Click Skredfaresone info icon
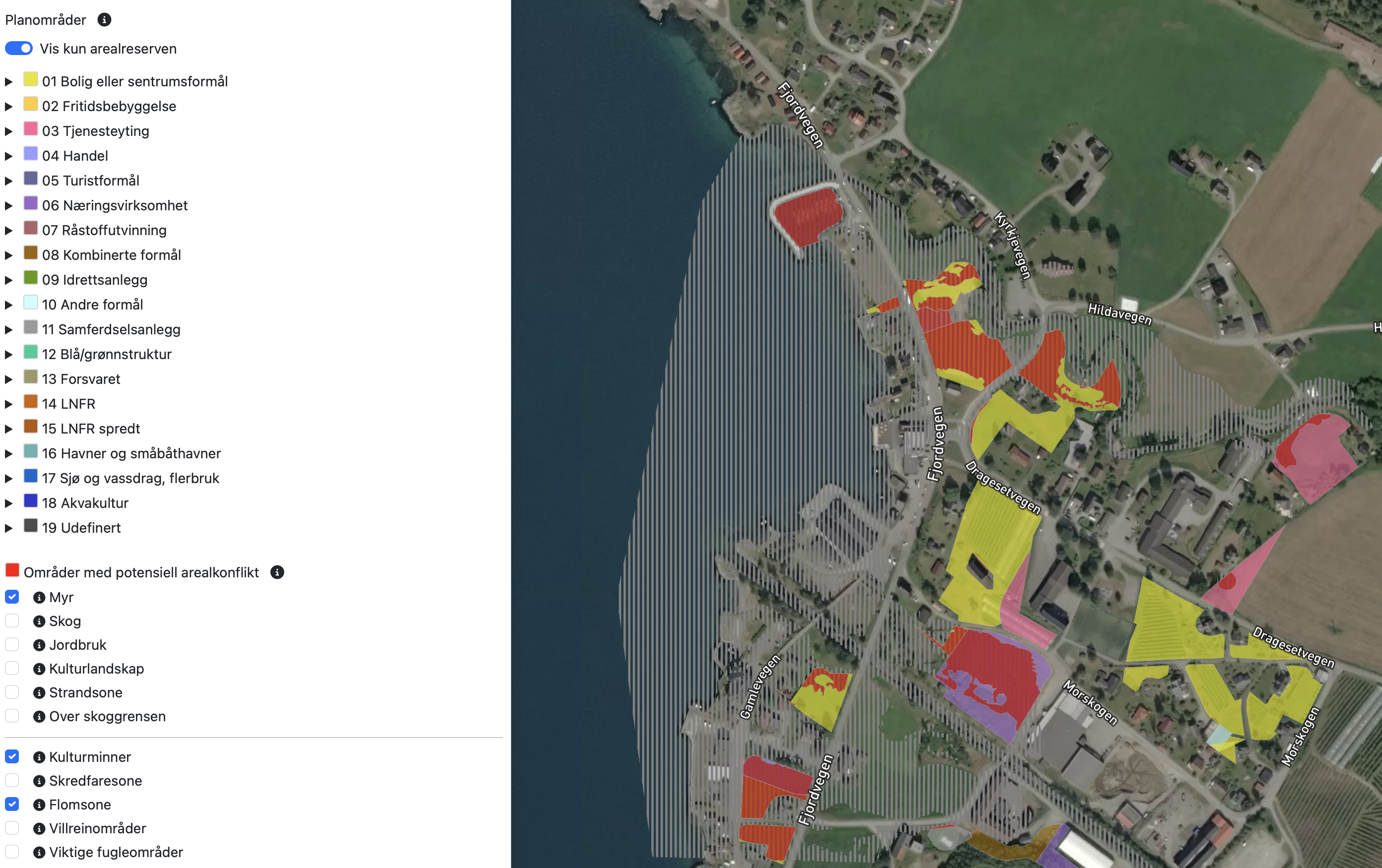Viewport: 1382px width, 868px height. click(39, 781)
